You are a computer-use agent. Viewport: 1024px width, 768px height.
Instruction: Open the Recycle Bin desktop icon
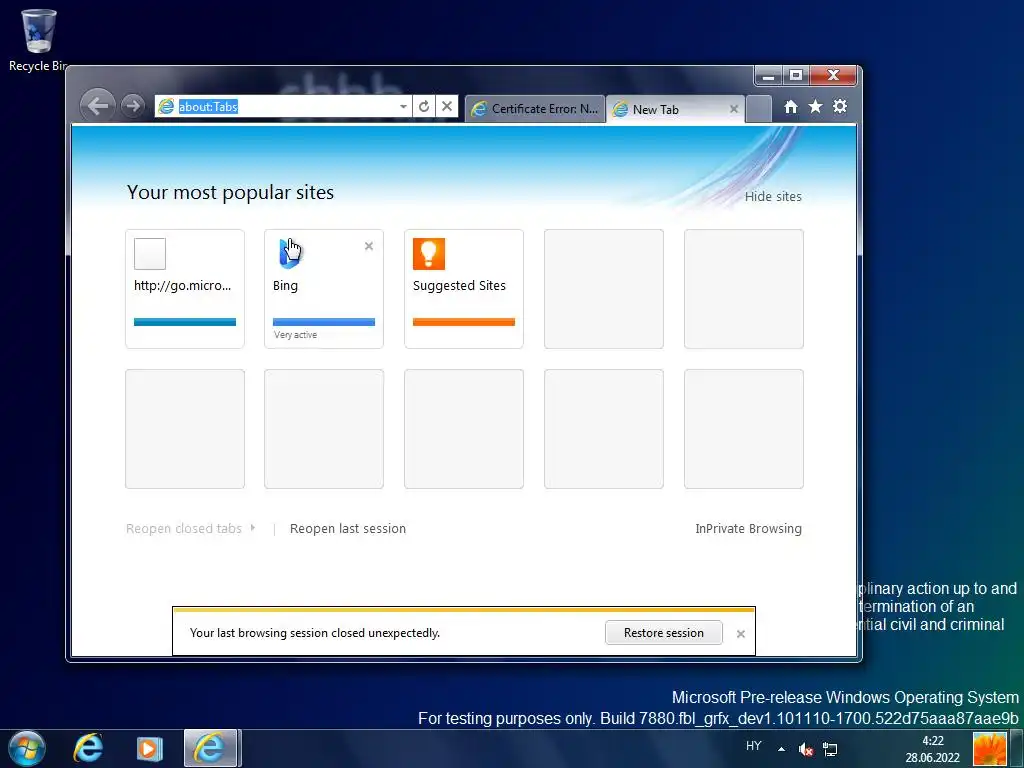coord(38,40)
